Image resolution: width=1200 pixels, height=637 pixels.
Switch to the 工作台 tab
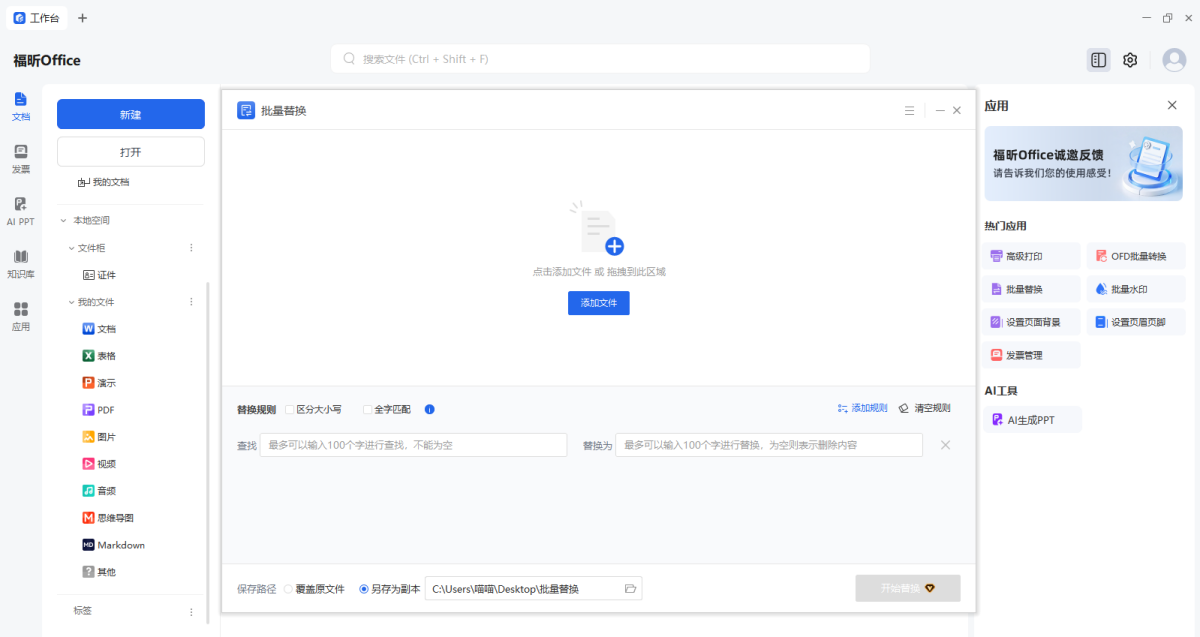(x=37, y=18)
